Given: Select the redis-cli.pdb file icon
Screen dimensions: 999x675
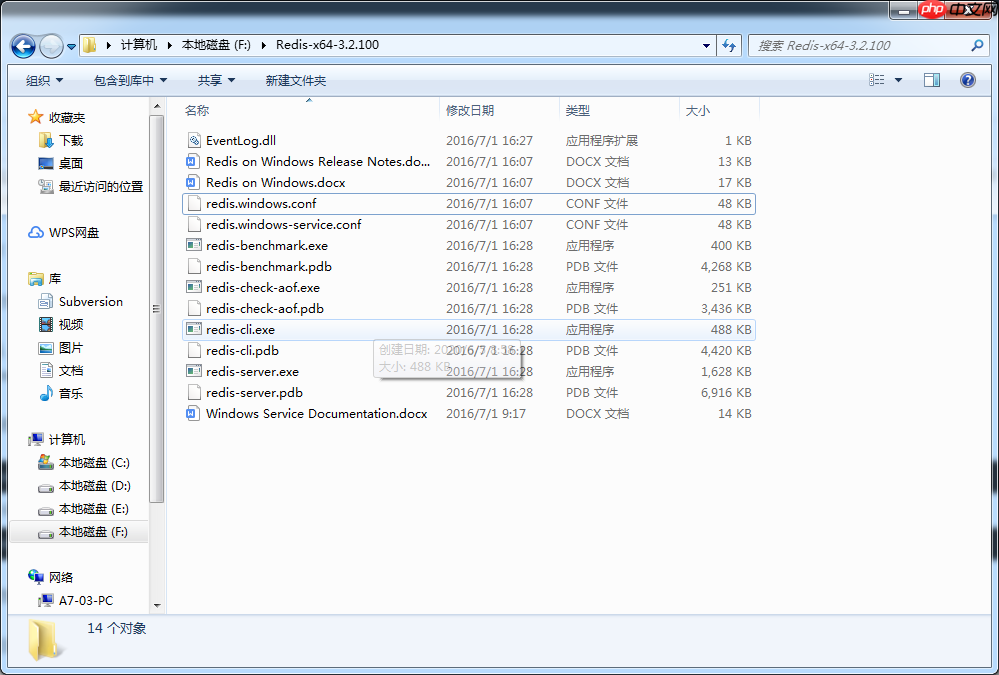Looking at the screenshot, I should pos(194,351).
